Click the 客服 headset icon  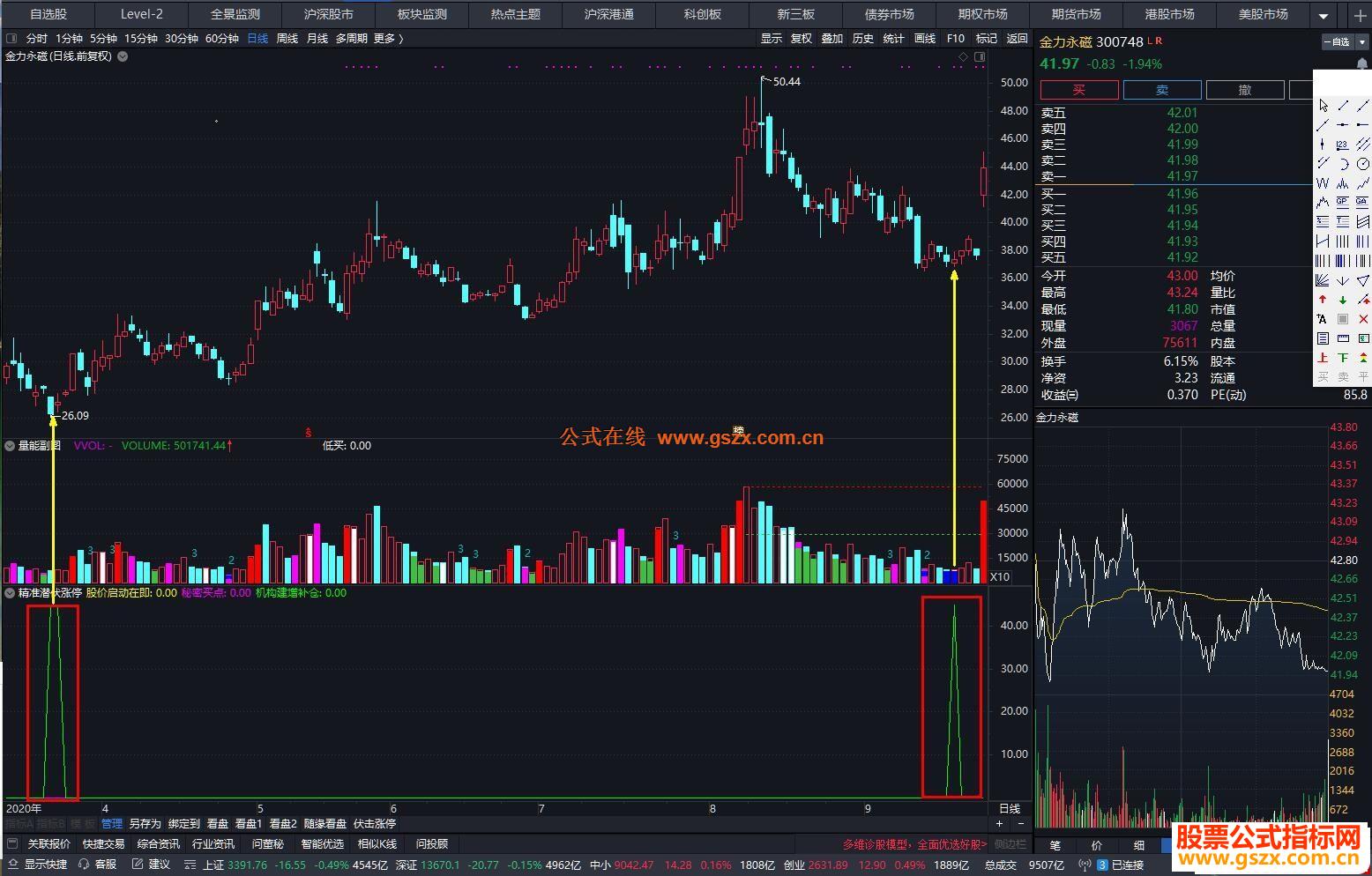tap(84, 865)
